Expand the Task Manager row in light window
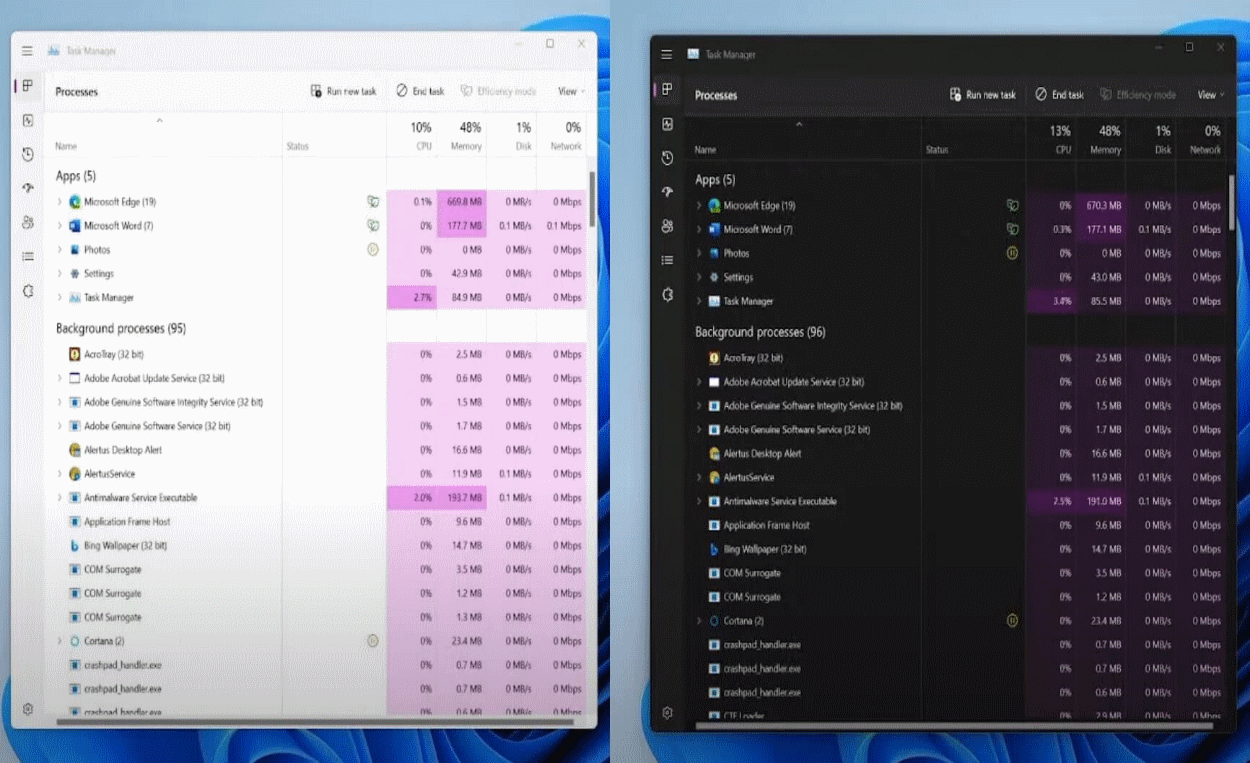 coord(59,297)
